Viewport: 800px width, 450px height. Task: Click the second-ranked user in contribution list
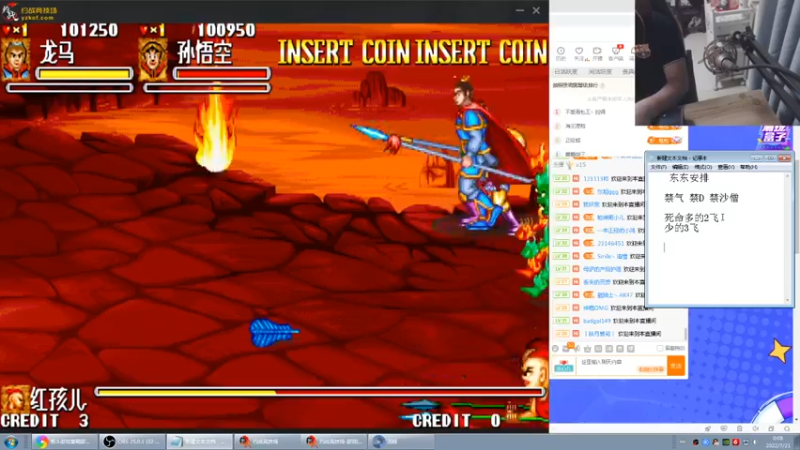576,126
